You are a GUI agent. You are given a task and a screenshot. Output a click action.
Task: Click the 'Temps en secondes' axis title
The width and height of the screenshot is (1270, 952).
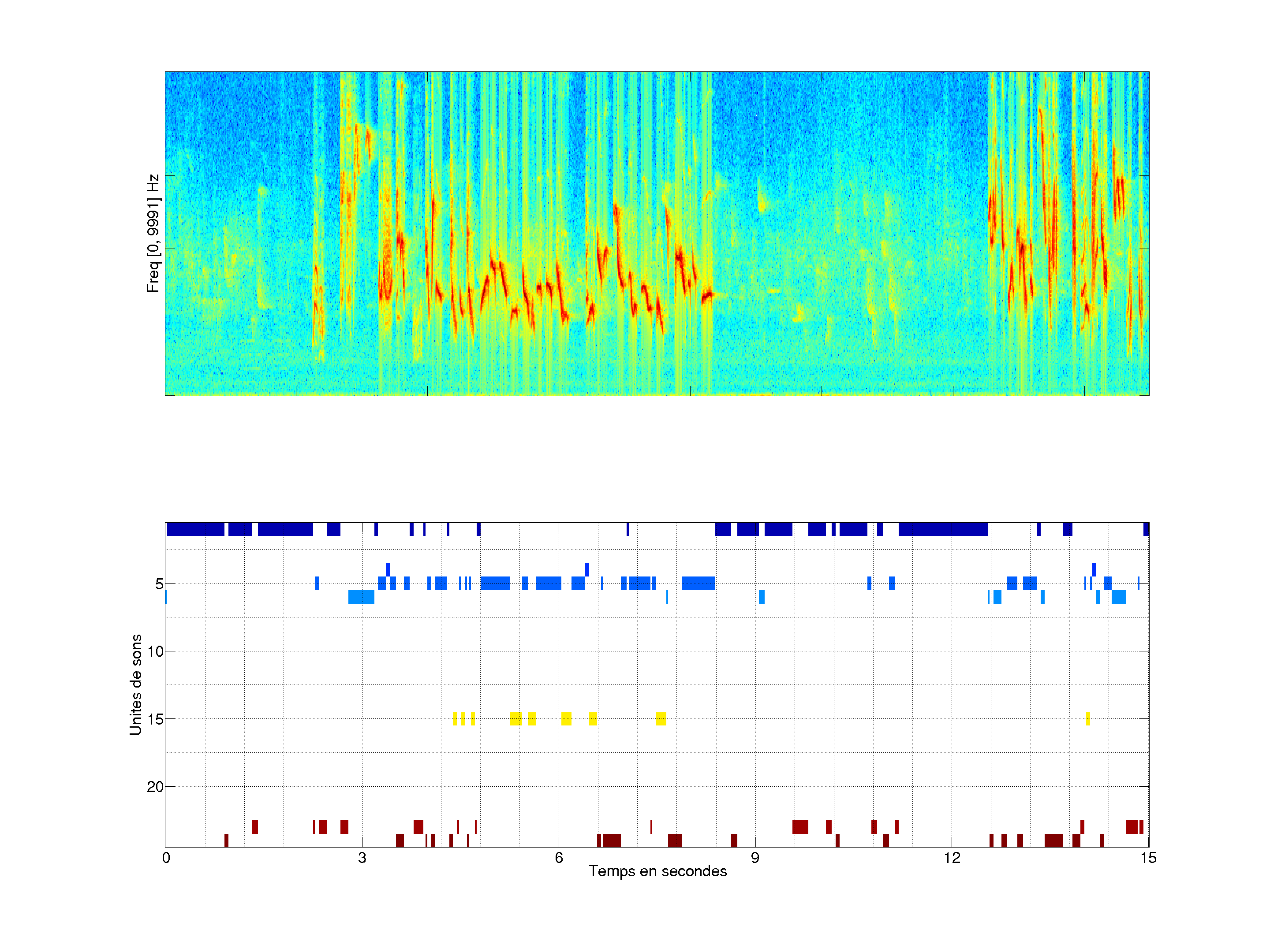pyautogui.click(x=657, y=871)
